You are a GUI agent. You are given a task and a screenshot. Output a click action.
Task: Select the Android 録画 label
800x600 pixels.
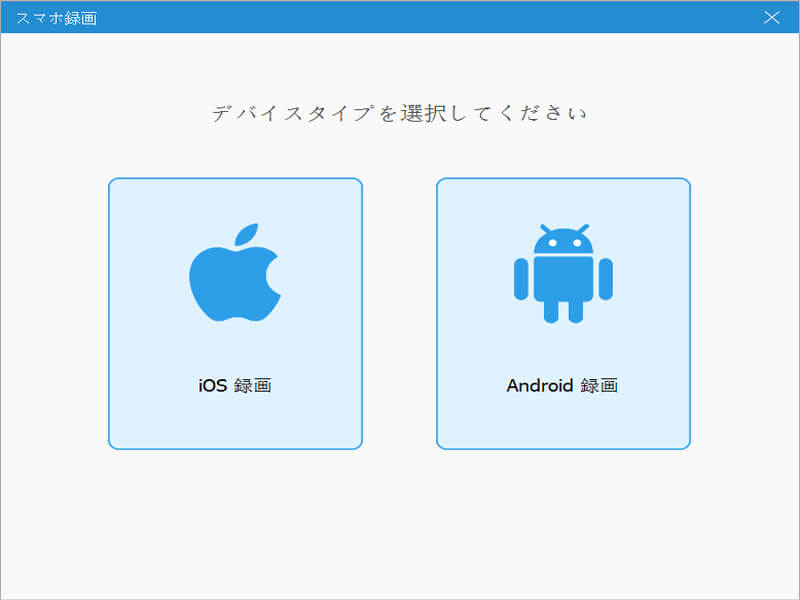(562, 385)
